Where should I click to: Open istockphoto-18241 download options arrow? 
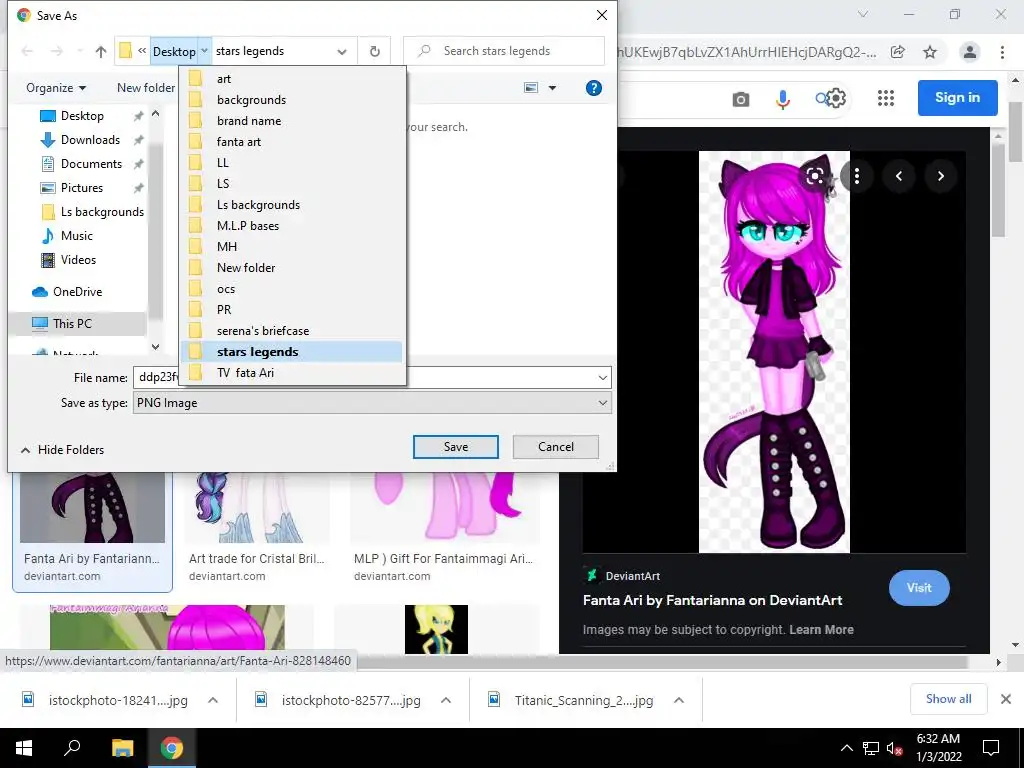(x=213, y=700)
